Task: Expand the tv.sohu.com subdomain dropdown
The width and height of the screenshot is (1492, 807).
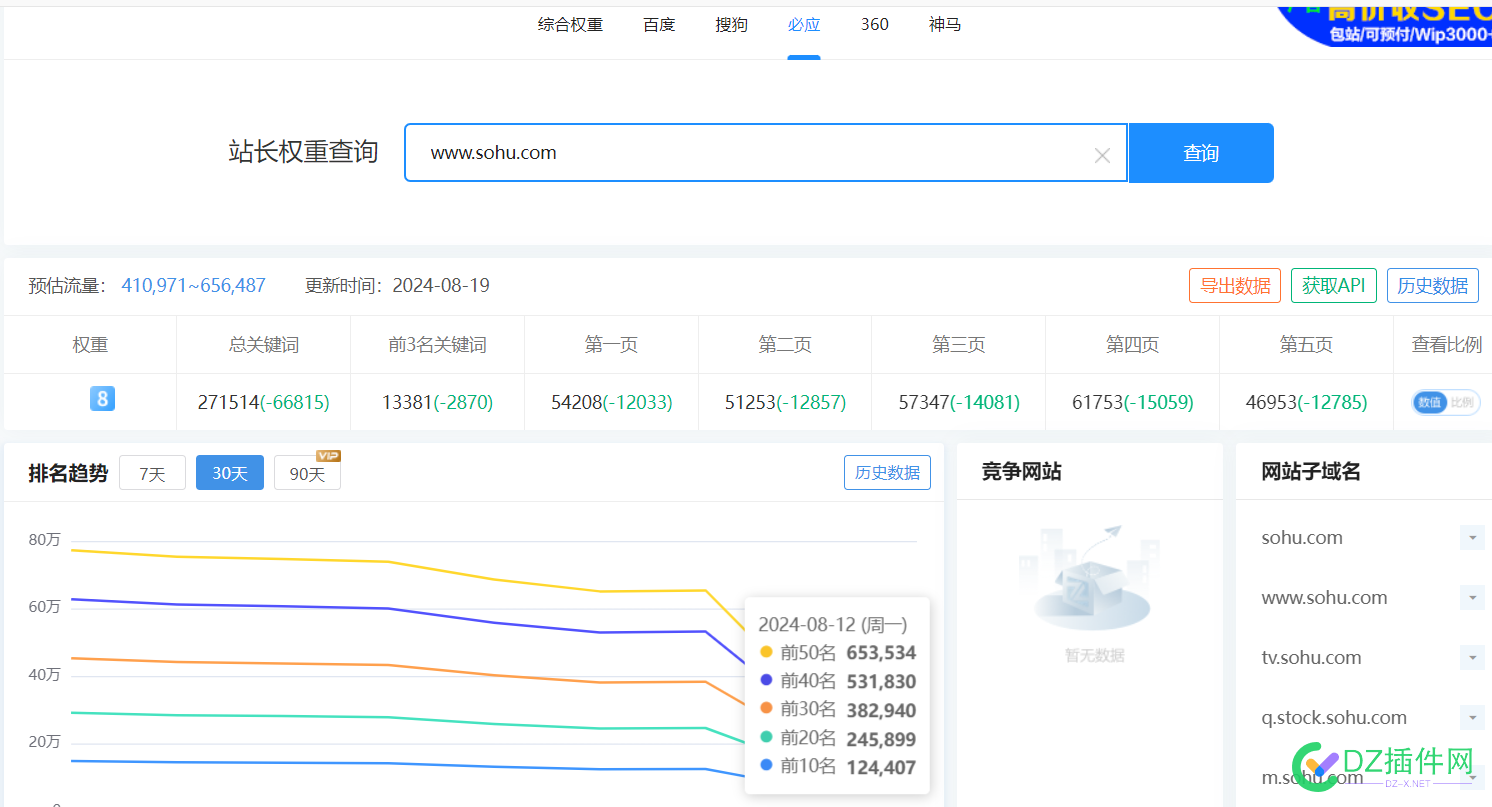Action: tap(1472, 658)
